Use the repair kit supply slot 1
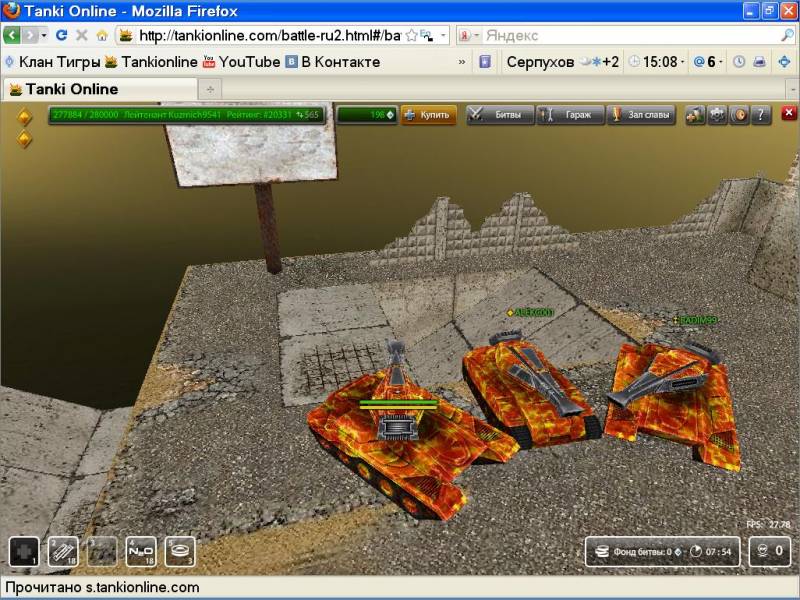 click(24, 552)
